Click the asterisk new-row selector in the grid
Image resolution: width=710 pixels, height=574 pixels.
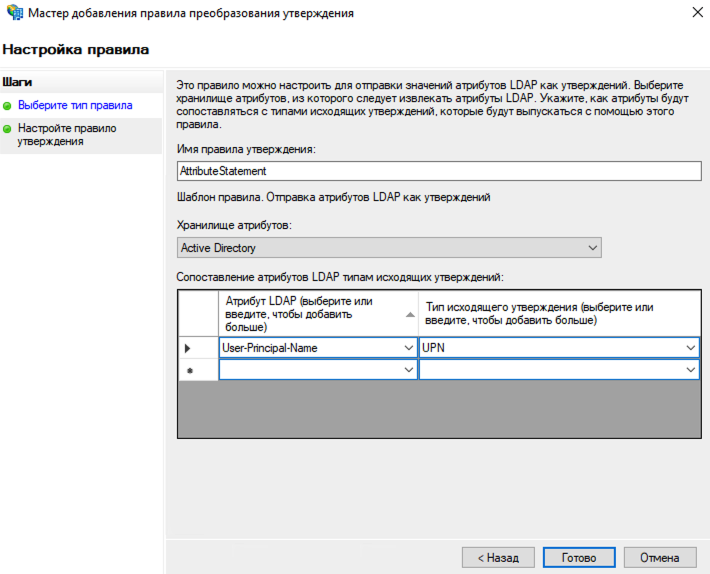point(189,370)
